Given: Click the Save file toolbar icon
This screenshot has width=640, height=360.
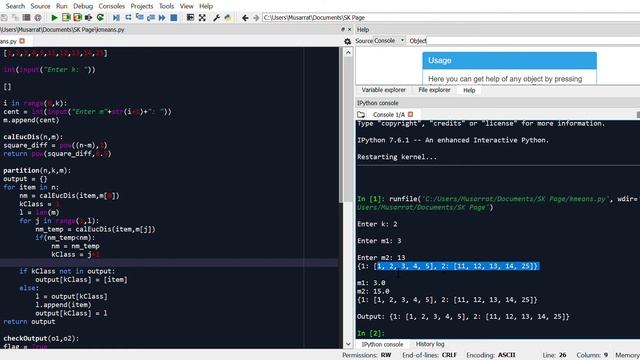Looking at the screenshot, I should point(4,18).
